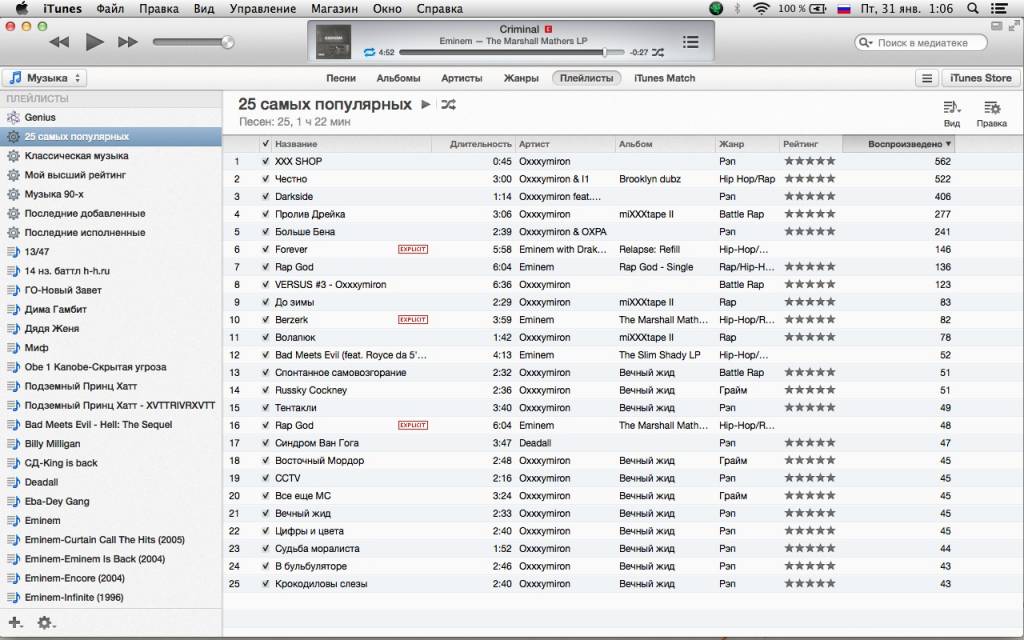Open the Up Next list icon
Viewport: 1024px width, 640px height.
[x=690, y=42]
